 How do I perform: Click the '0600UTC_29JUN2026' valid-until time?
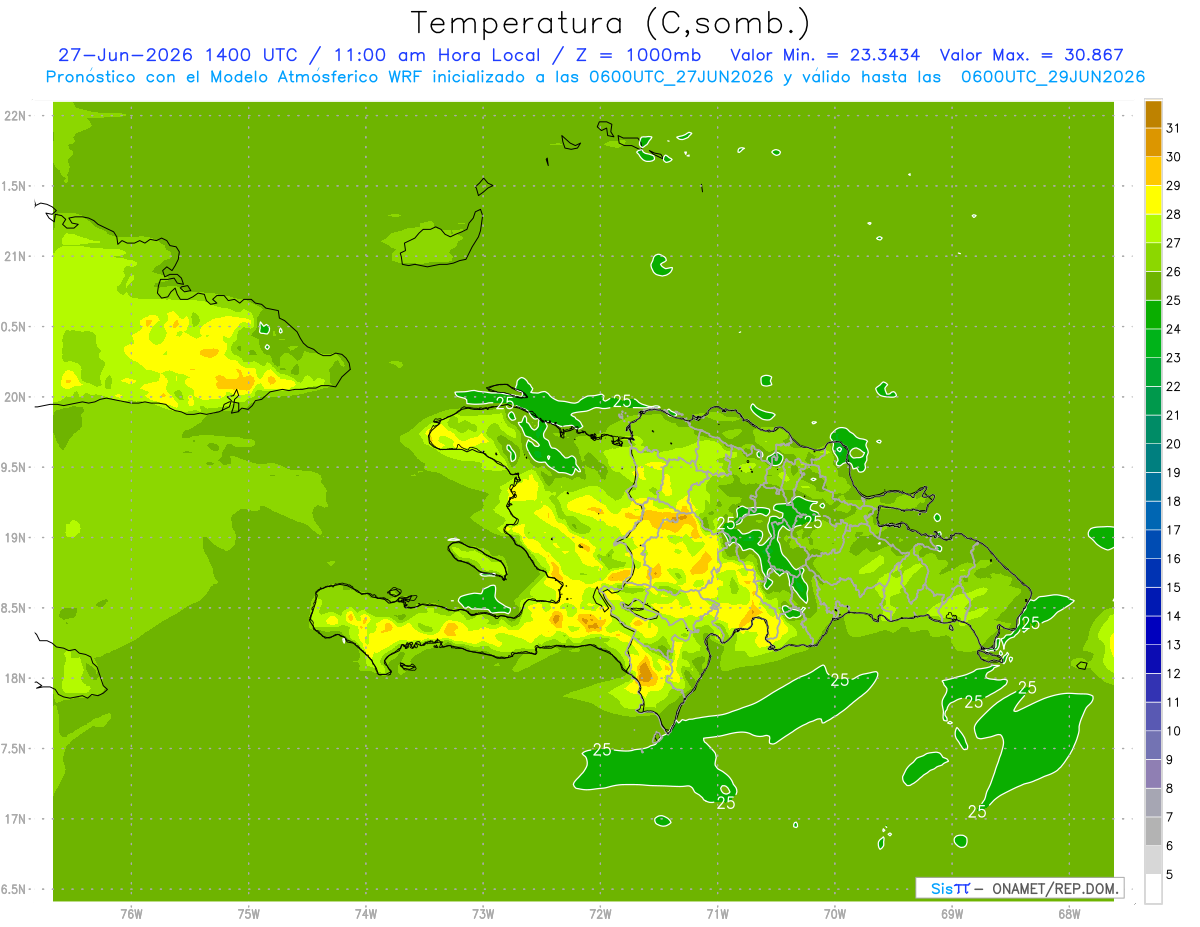[x=1052, y=77]
